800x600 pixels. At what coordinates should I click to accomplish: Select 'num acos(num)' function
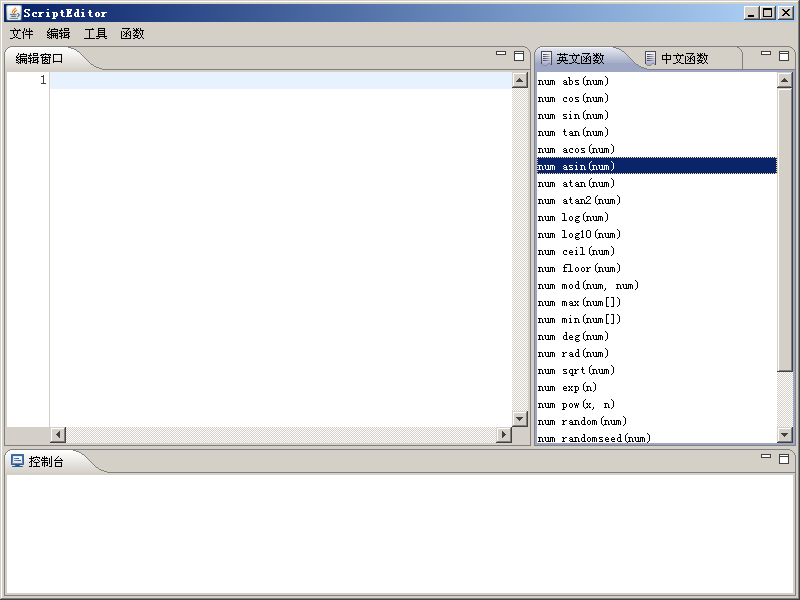click(x=657, y=149)
